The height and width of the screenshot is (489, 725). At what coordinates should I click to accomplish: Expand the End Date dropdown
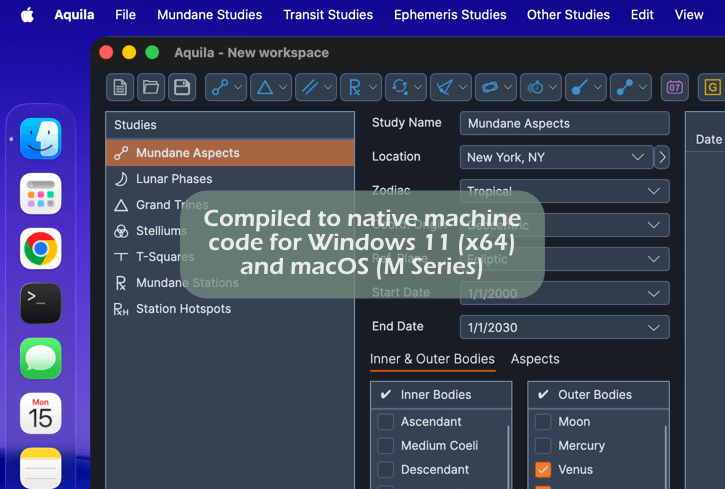pyautogui.click(x=564, y=328)
